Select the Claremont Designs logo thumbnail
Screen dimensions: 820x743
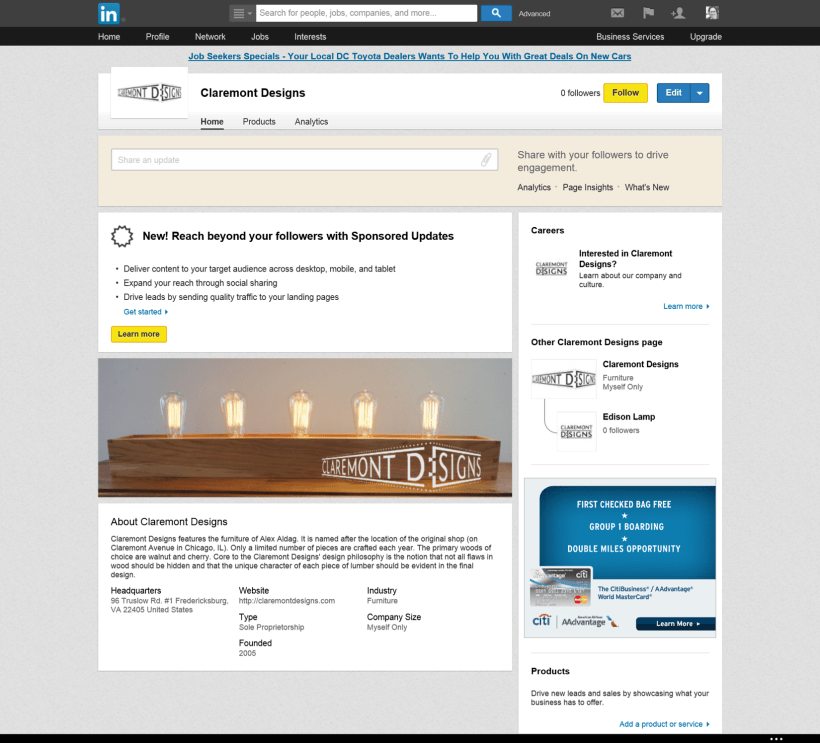[x=563, y=378]
